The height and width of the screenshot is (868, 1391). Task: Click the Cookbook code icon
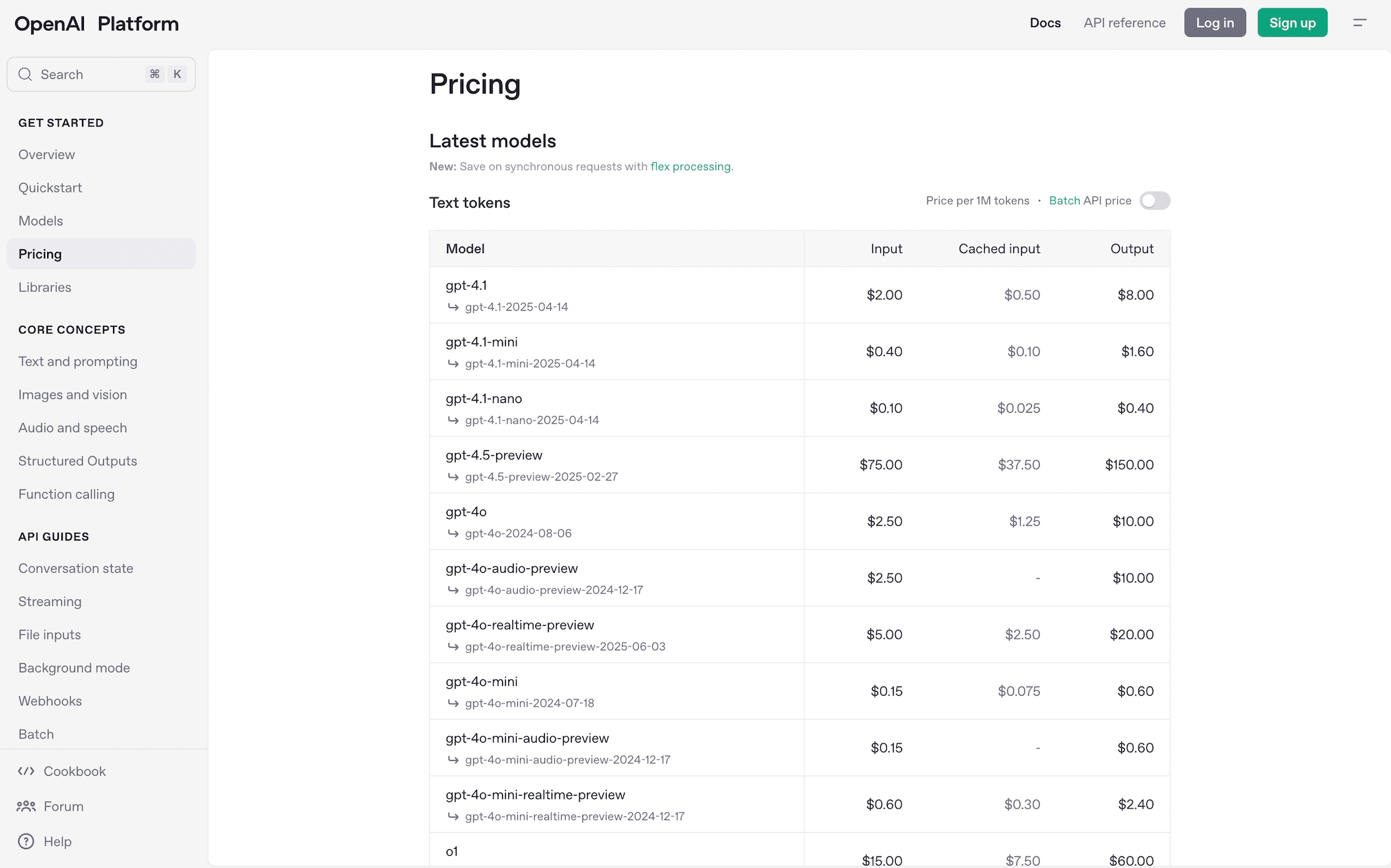tap(26, 771)
